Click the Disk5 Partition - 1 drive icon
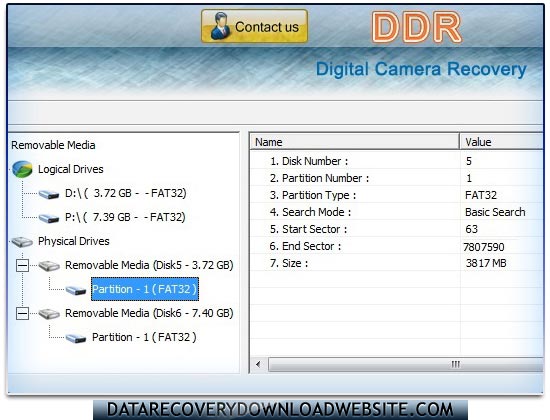The width and height of the screenshot is (550, 420). coord(76,290)
